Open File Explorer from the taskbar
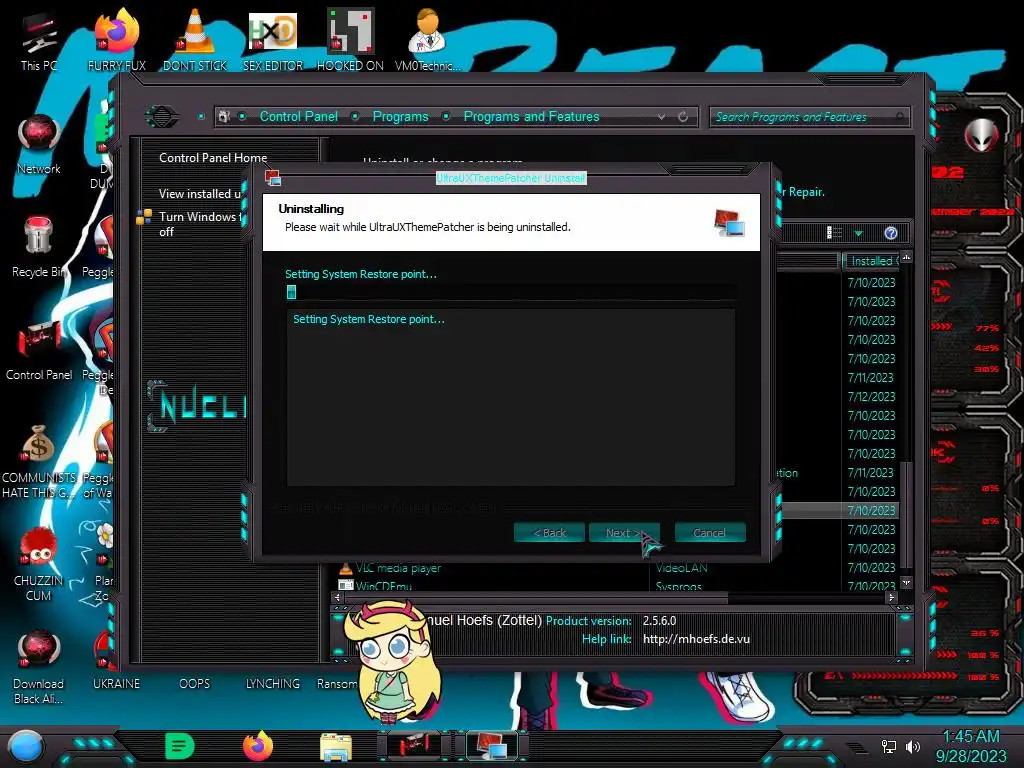1024x768 pixels. 336,747
